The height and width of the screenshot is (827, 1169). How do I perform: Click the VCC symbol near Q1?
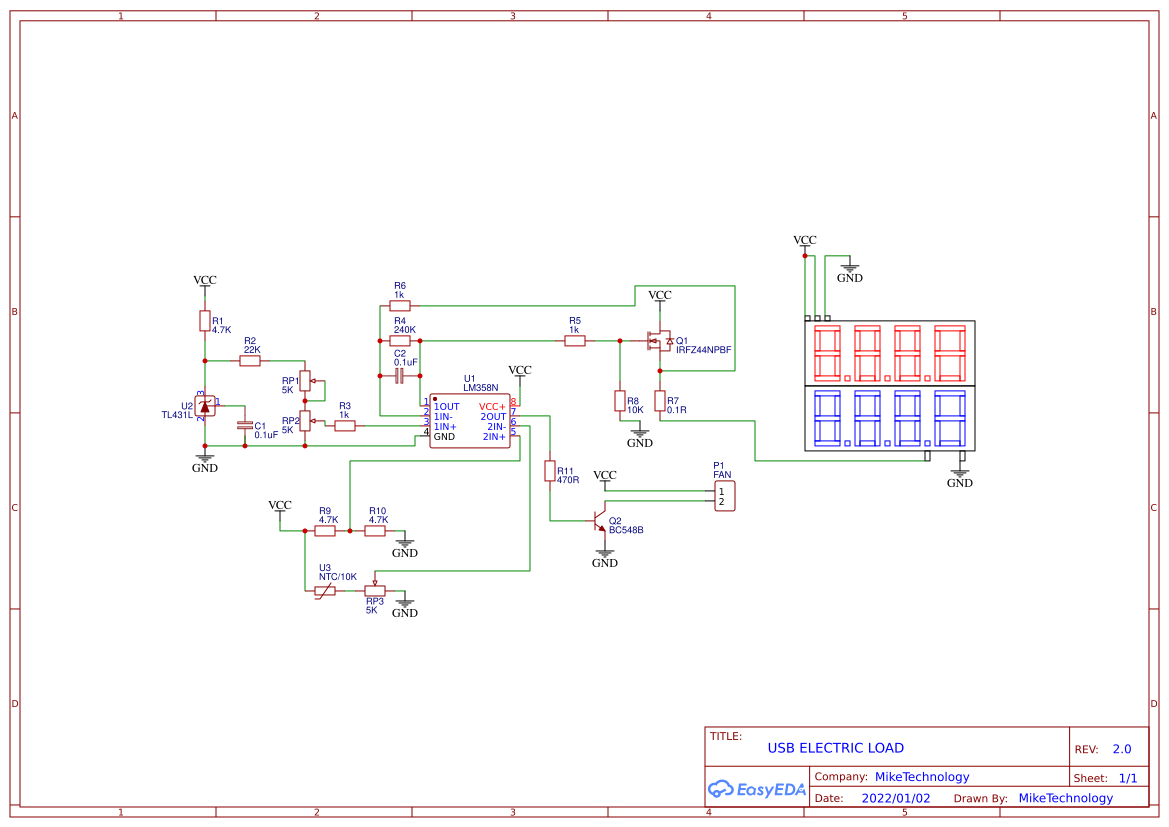pos(661,296)
